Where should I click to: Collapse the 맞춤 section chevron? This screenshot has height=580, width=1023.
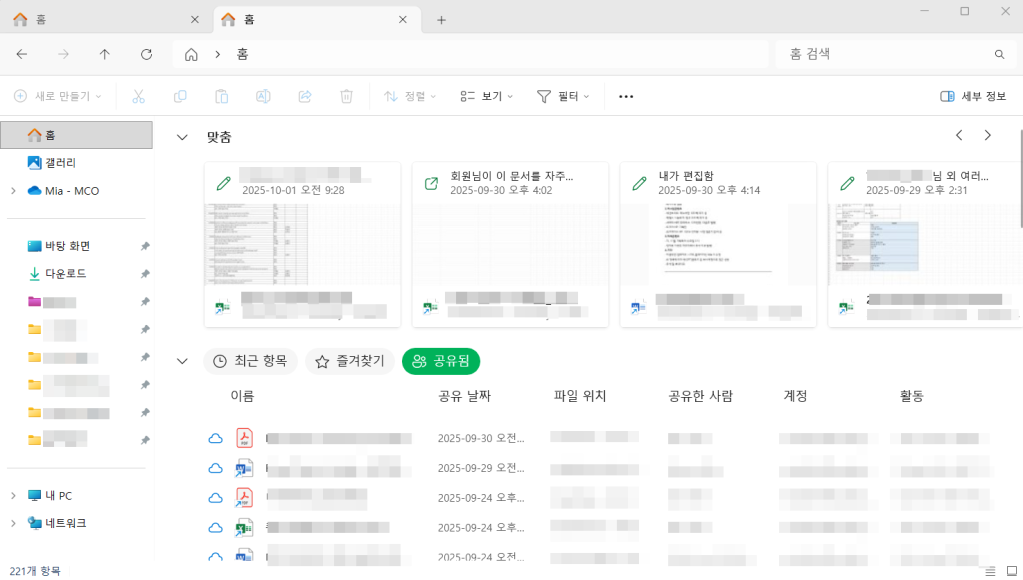point(182,137)
